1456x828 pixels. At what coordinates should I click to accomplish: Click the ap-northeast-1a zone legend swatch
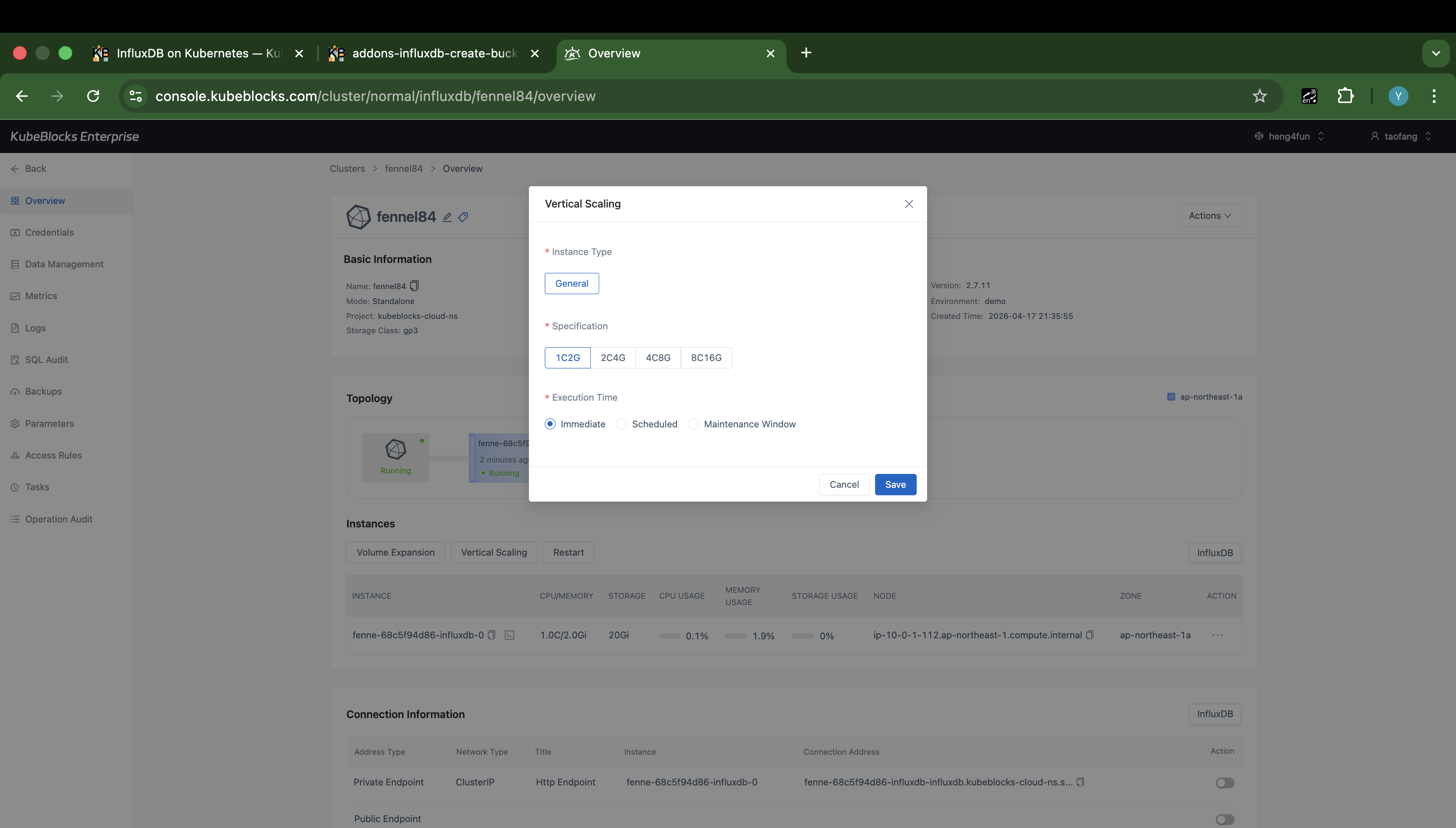click(x=1171, y=397)
